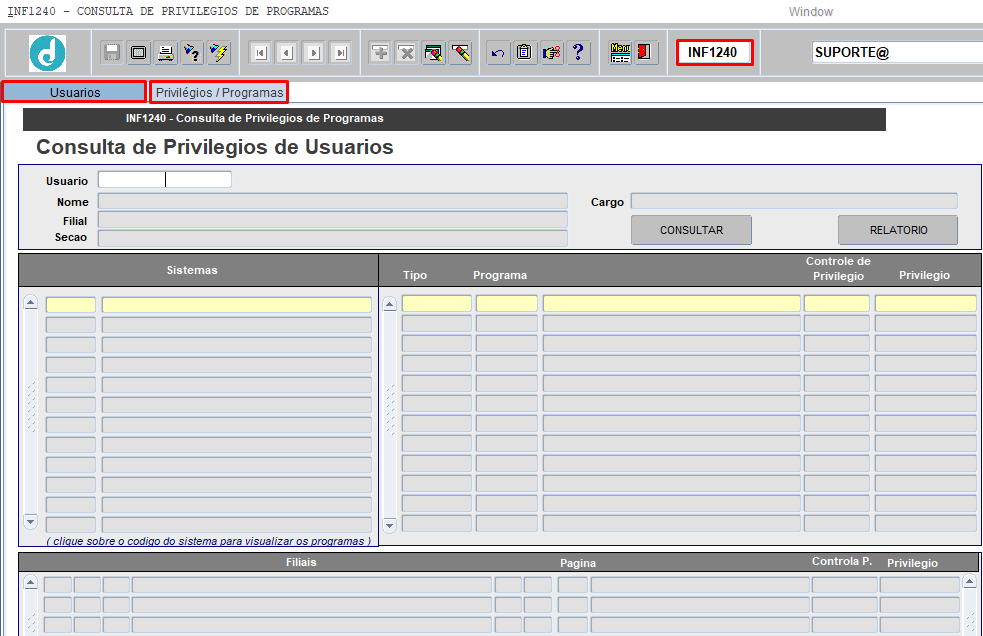983x636 pixels.
Task: Select the first yellow Sistemas code cell
Action: [x=71, y=305]
